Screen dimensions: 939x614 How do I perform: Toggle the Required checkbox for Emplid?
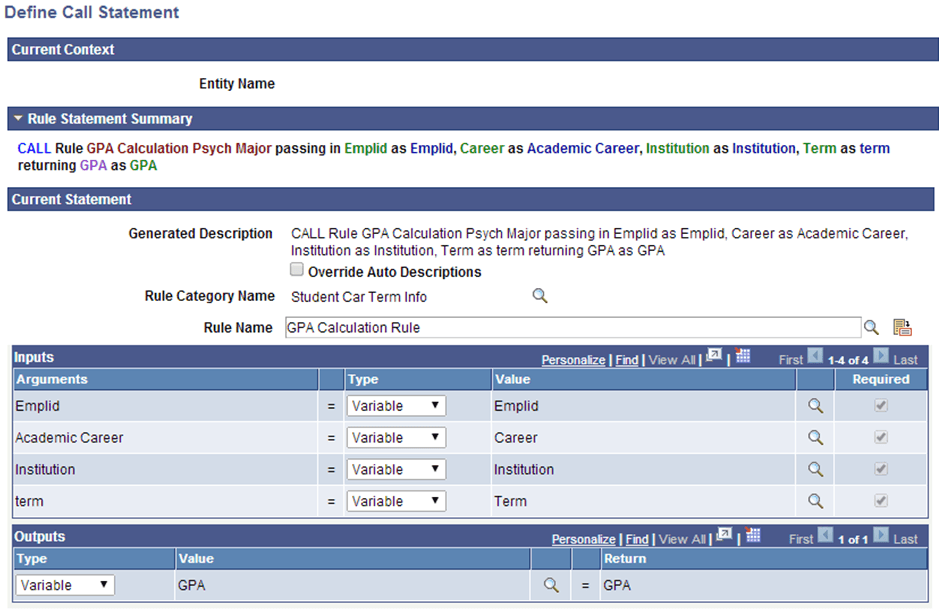click(879, 405)
